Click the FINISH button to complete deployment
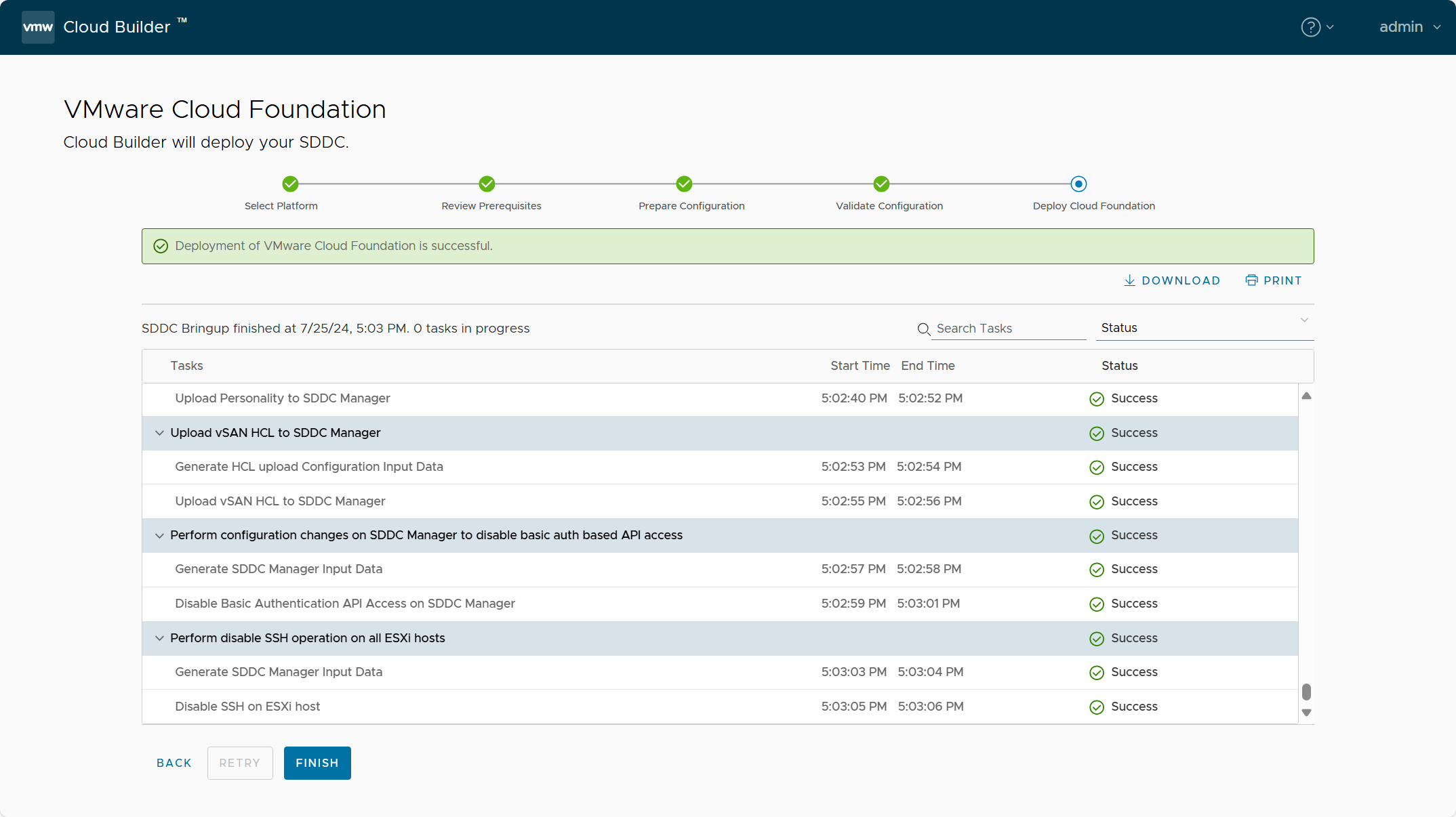 pyautogui.click(x=317, y=762)
